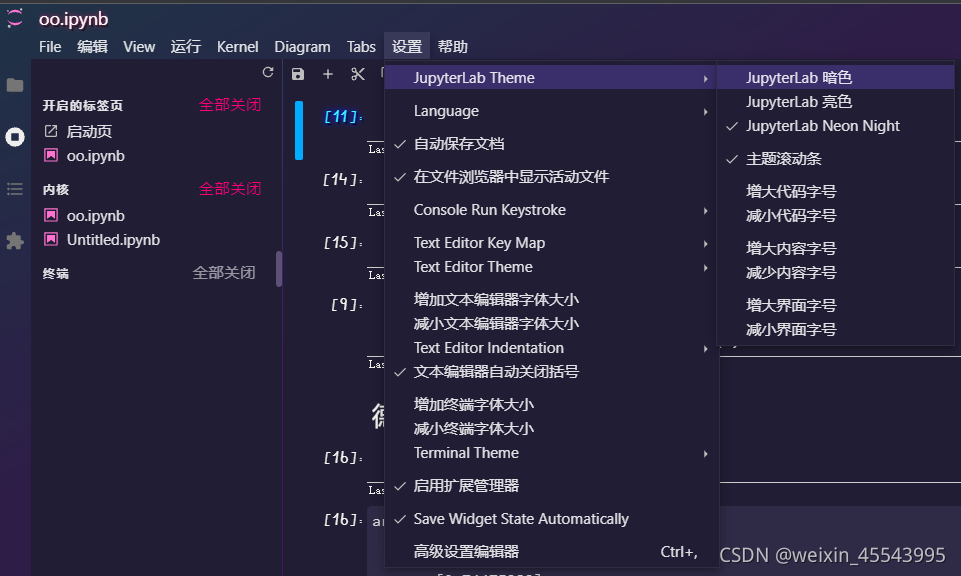Expand Text Editor Indentation submenu

click(x=552, y=348)
